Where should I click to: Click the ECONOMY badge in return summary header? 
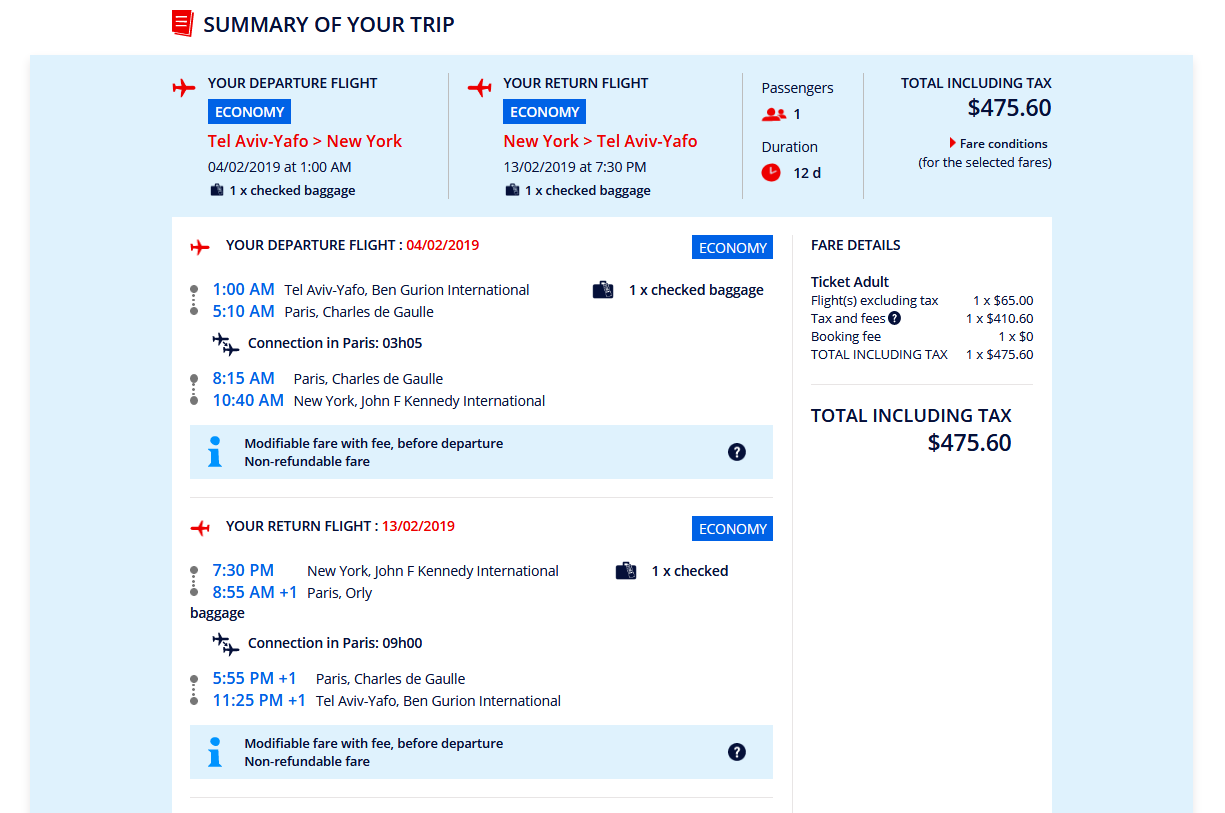point(545,112)
